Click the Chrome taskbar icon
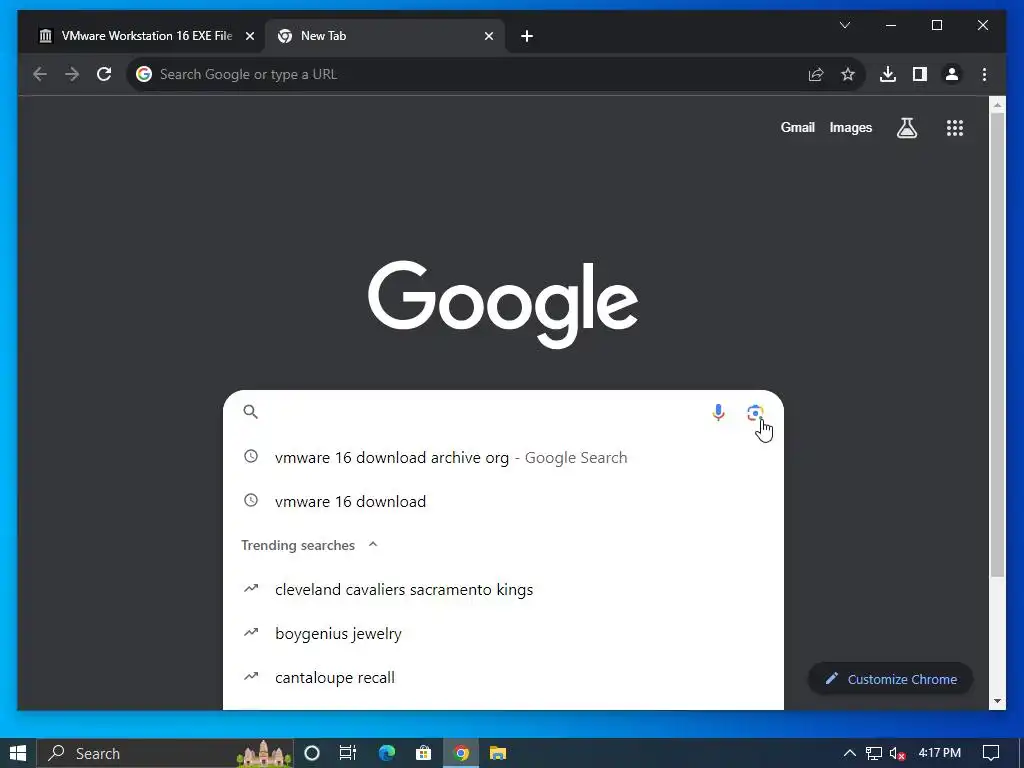 [461, 753]
